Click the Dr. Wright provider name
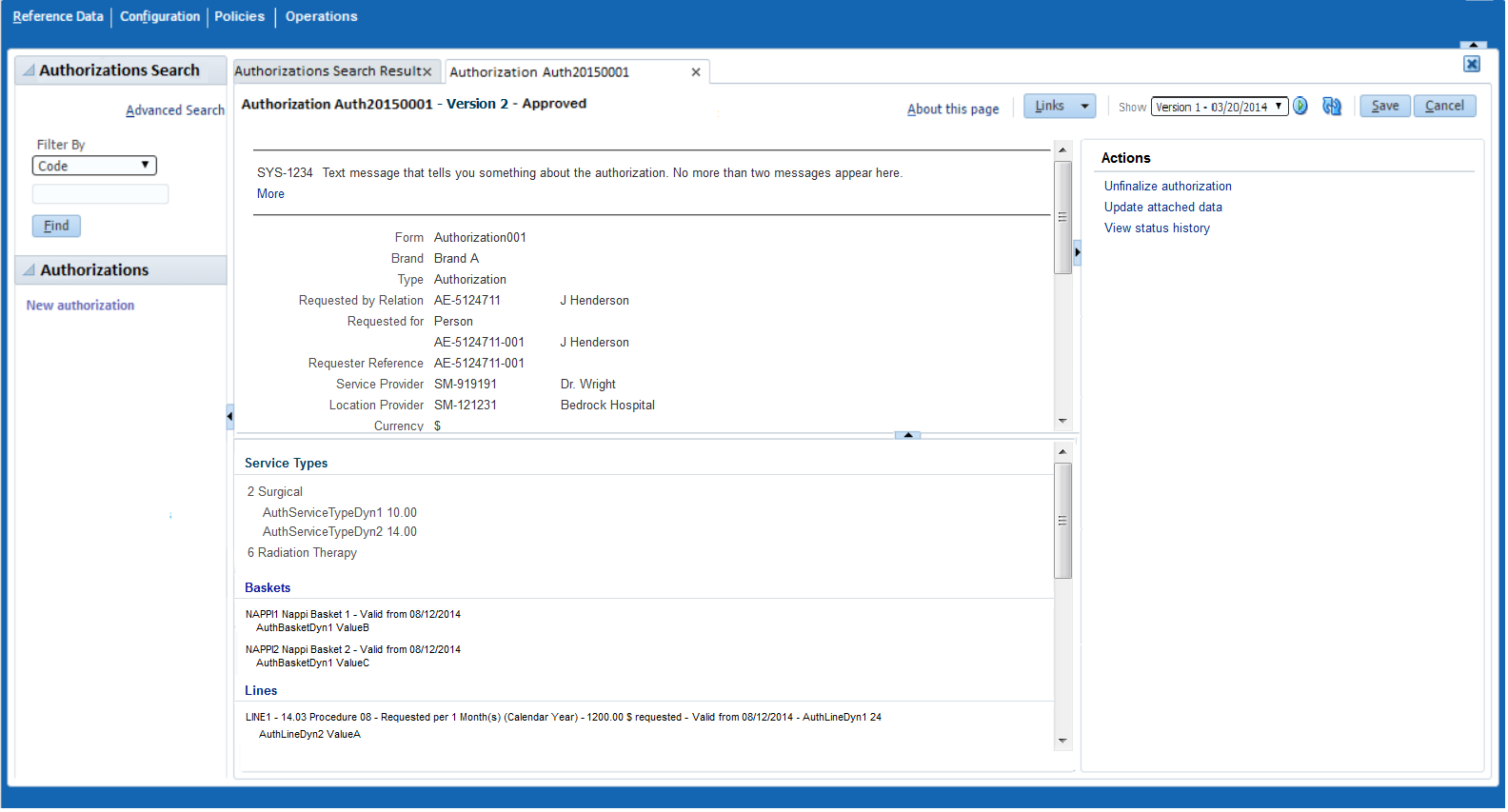Screen dimensions: 1508x812 [x=588, y=385]
